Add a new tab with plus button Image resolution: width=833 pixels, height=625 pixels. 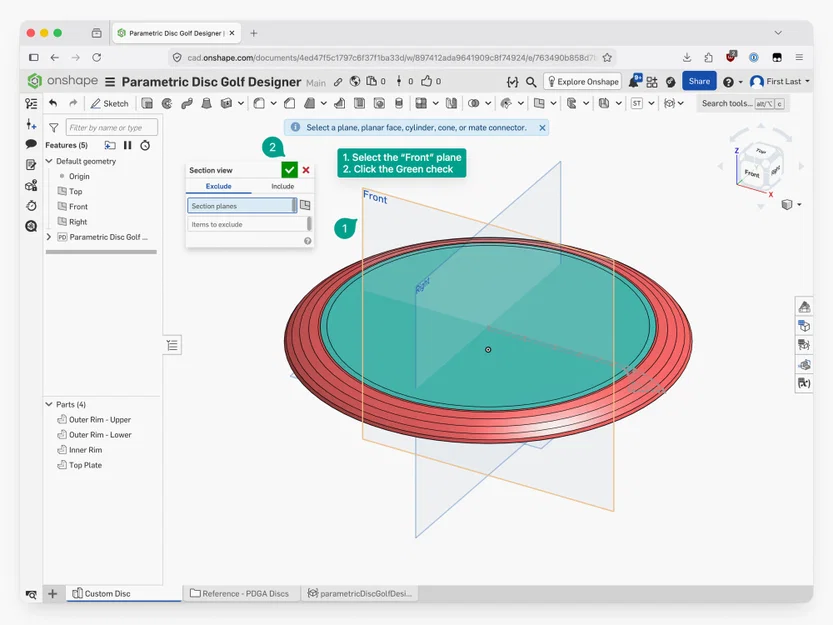coord(53,594)
